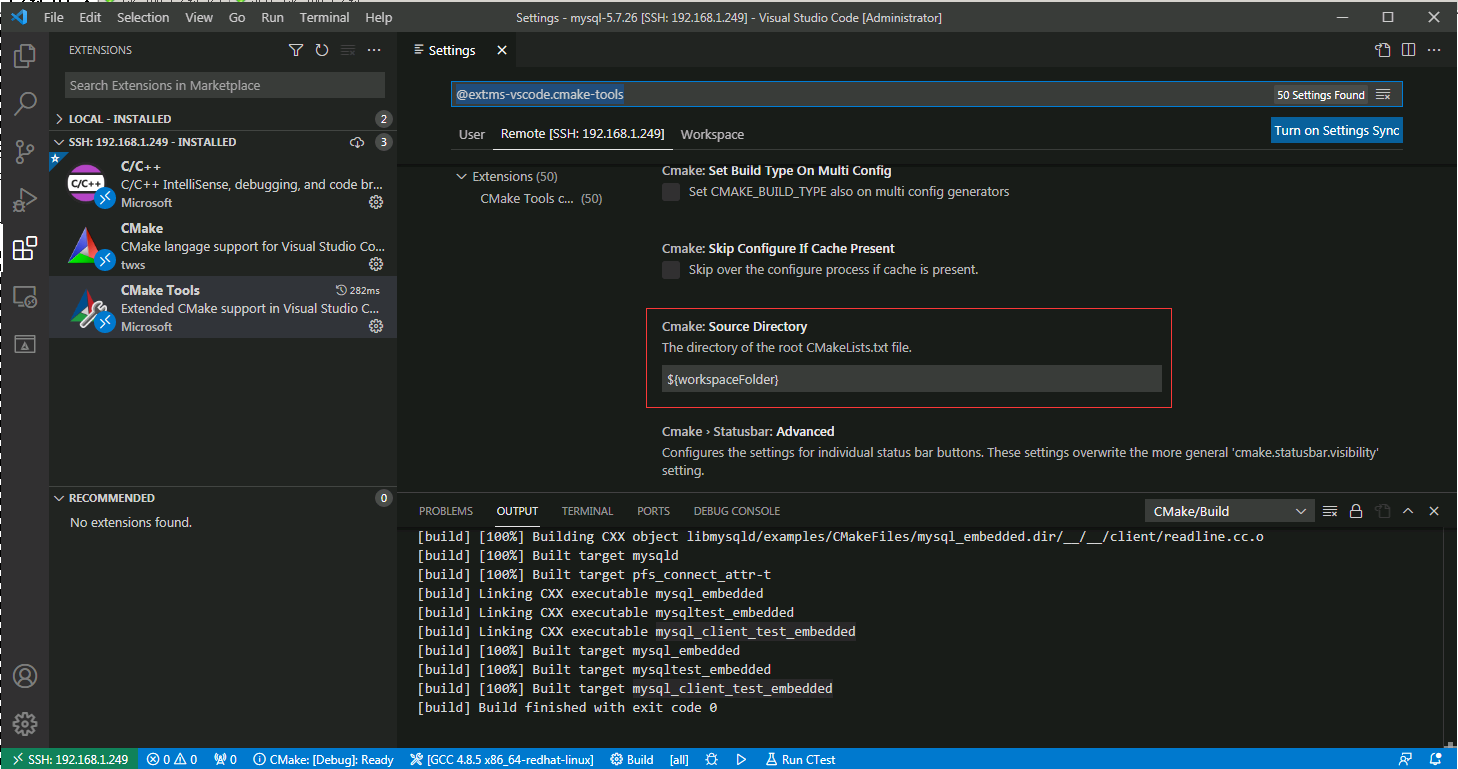1458x769 pixels.
Task: Open the Search view in activity bar
Action: pos(25,104)
